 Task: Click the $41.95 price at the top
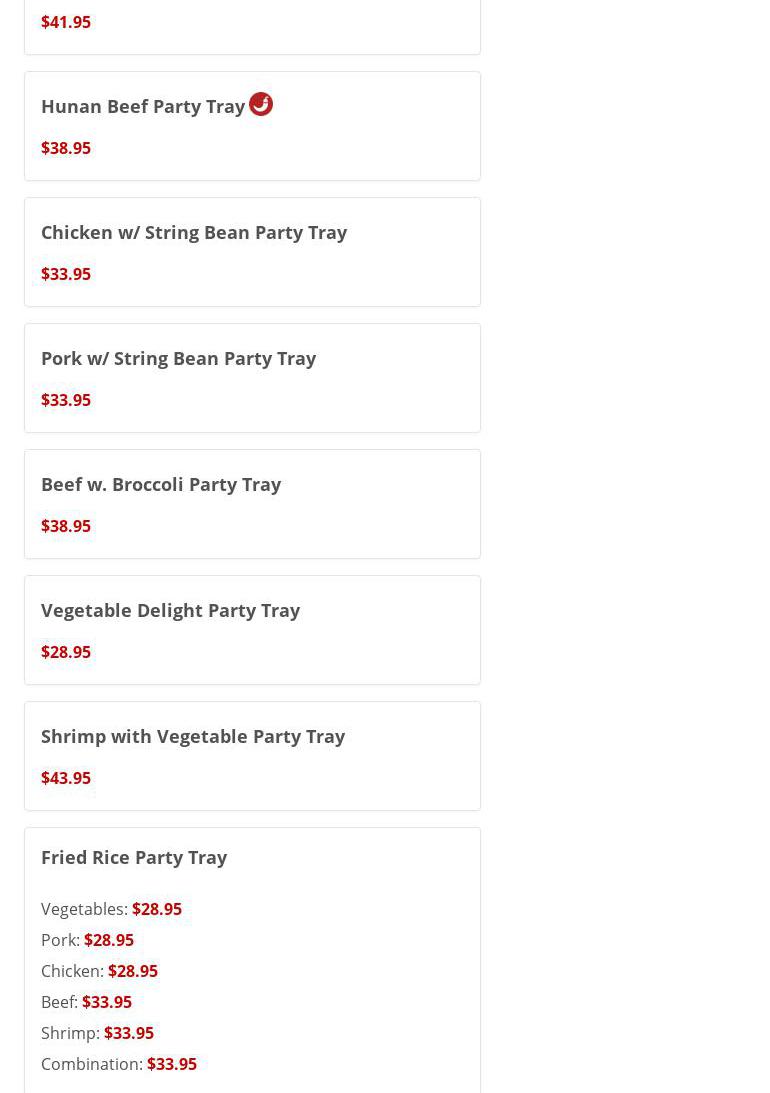(x=66, y=22)
